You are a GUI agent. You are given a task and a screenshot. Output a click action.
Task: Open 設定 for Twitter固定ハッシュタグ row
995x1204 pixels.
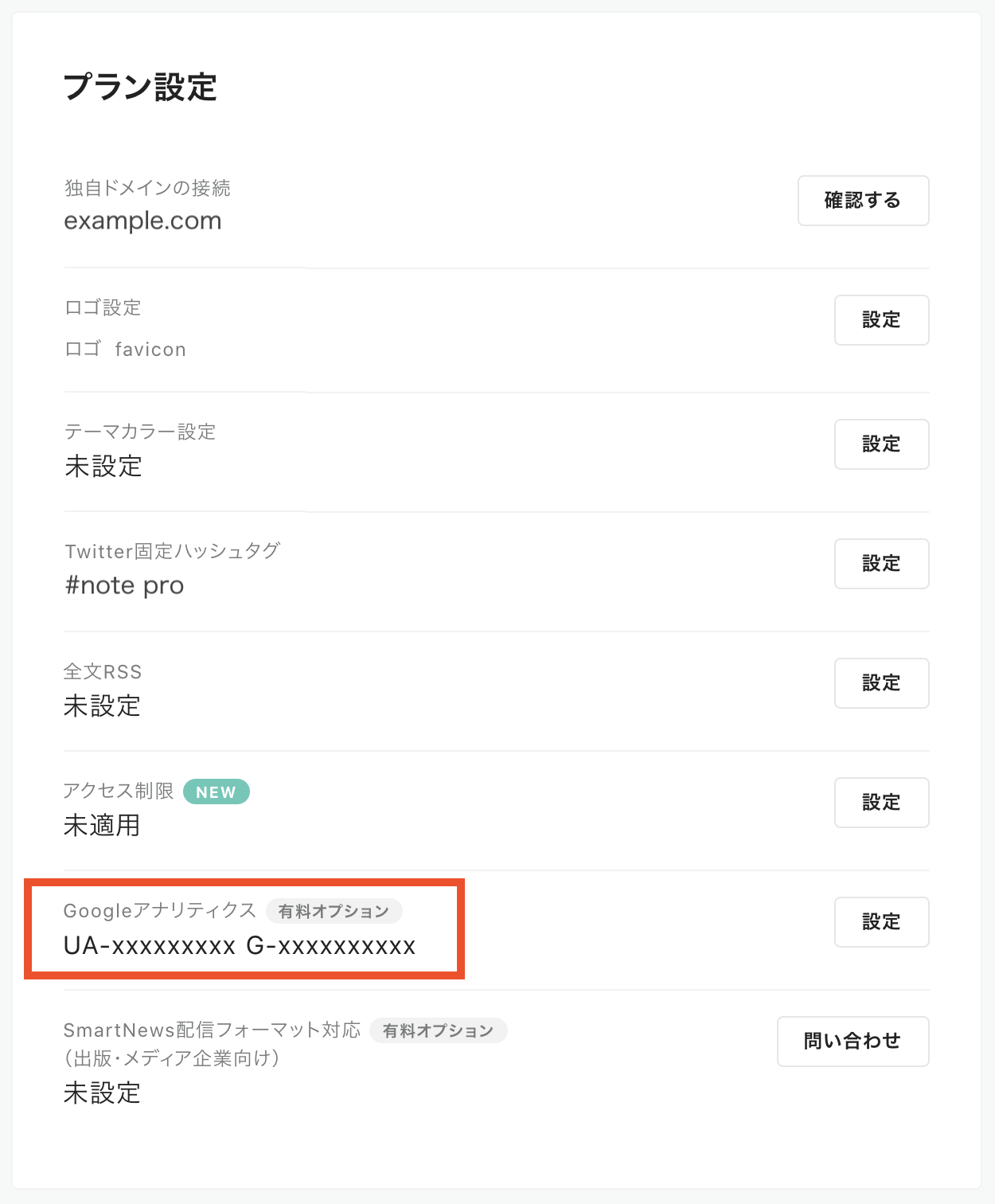coord(882,564)
